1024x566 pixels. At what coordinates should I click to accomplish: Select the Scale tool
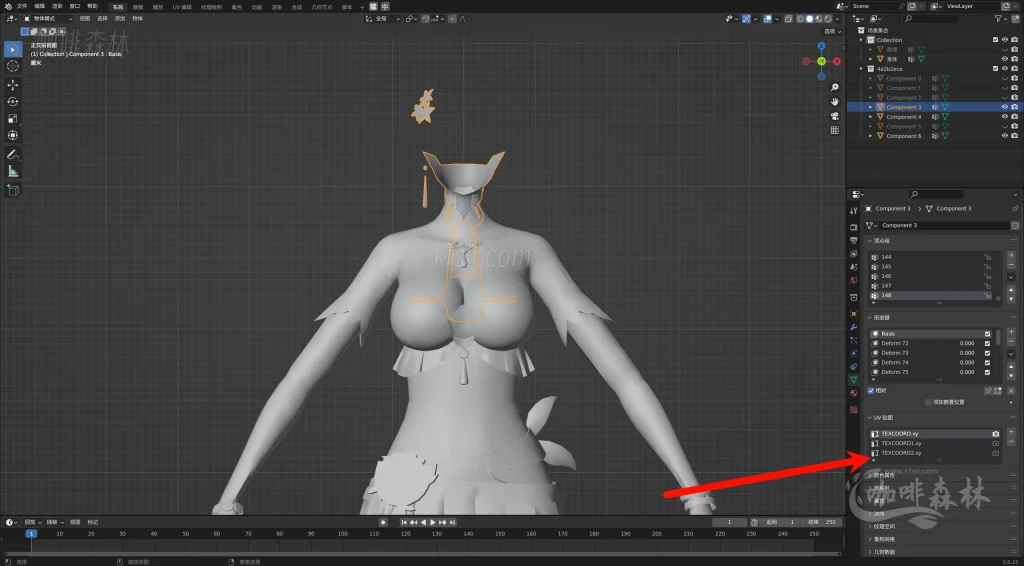[12, 118]
